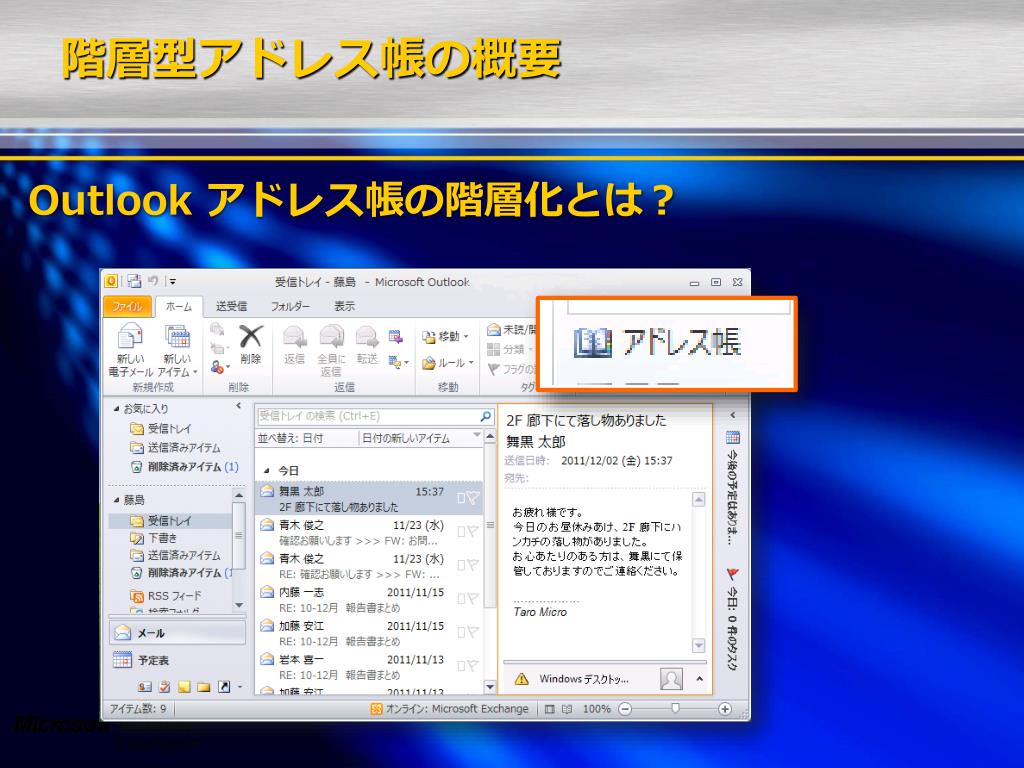The width and height of the screenshot is (1024, 768).
Task: Toggle the flag on 内藤 一志 message
Action: click(x=473, y=598)
